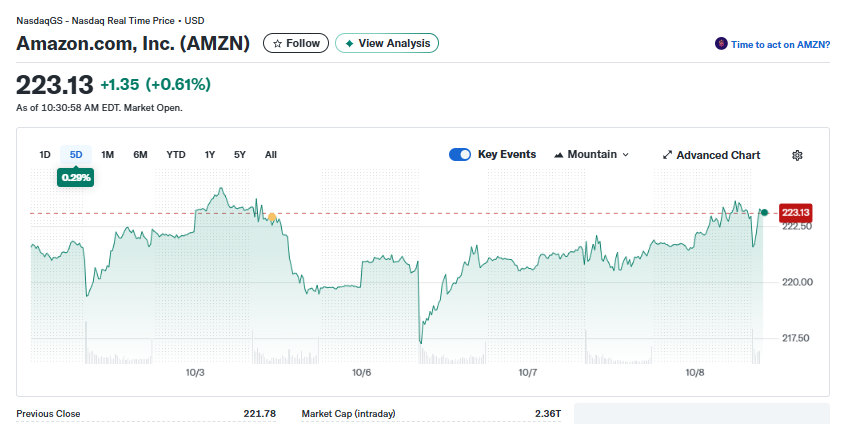Switch chart to 6M range
Screen dimensions: 846x424
tap(140, 155)
